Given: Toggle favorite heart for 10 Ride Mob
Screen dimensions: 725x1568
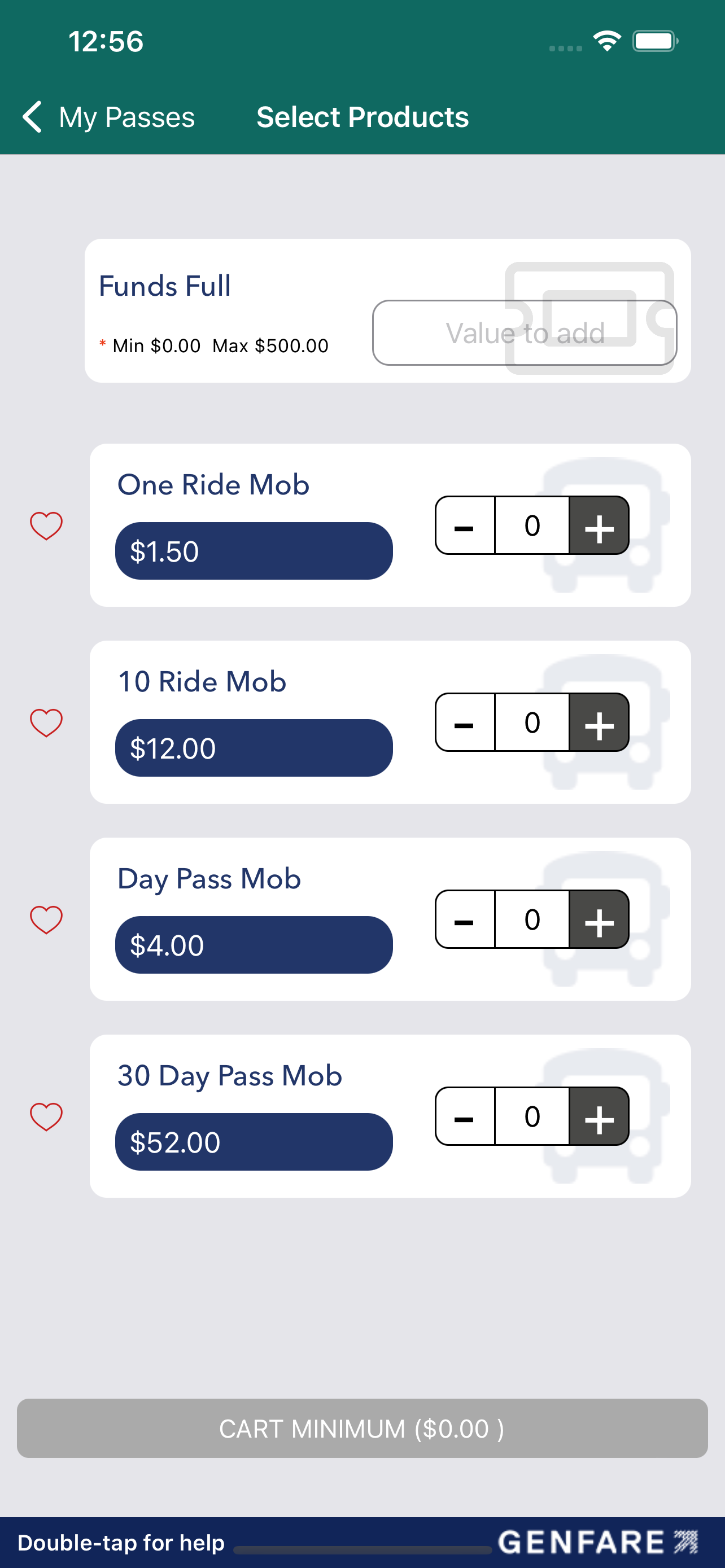Looking at the screenshot, I should pos(46,722).
